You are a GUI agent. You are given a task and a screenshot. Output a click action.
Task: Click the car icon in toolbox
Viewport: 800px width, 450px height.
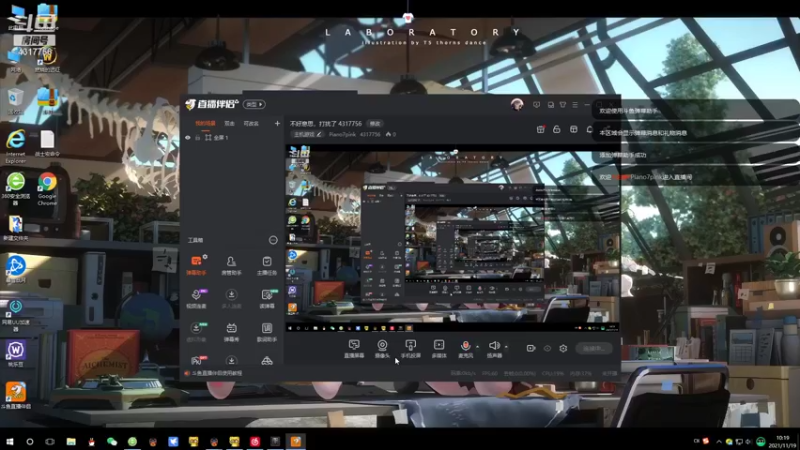[x=267, y=361]
